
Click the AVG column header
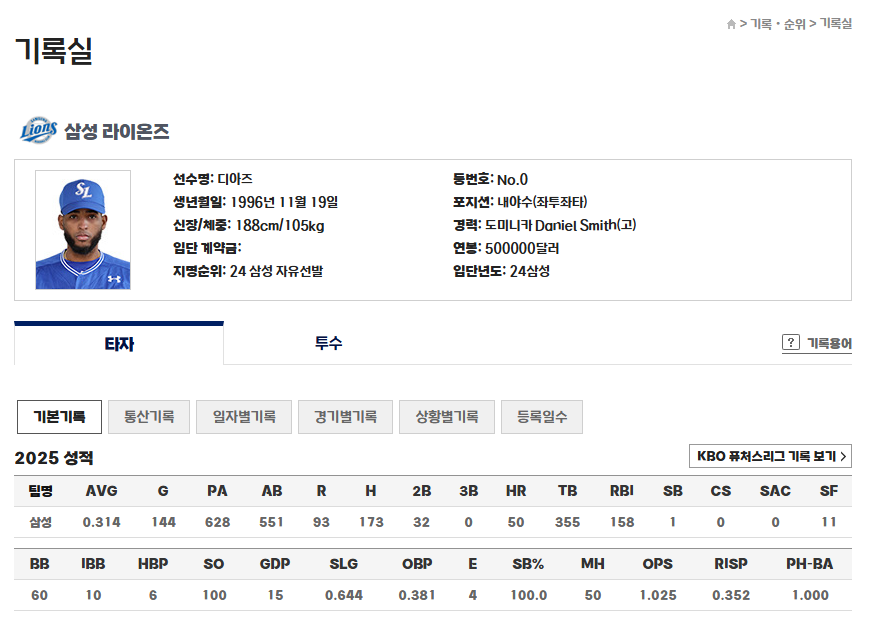click(x=102, y=491)
